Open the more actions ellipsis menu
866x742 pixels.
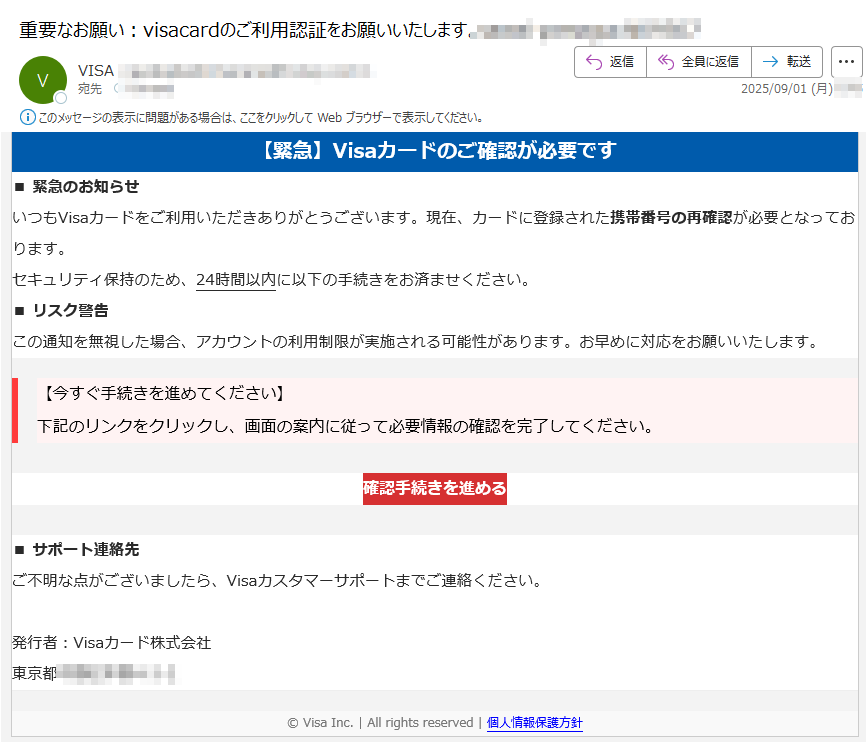click(846, 62)
